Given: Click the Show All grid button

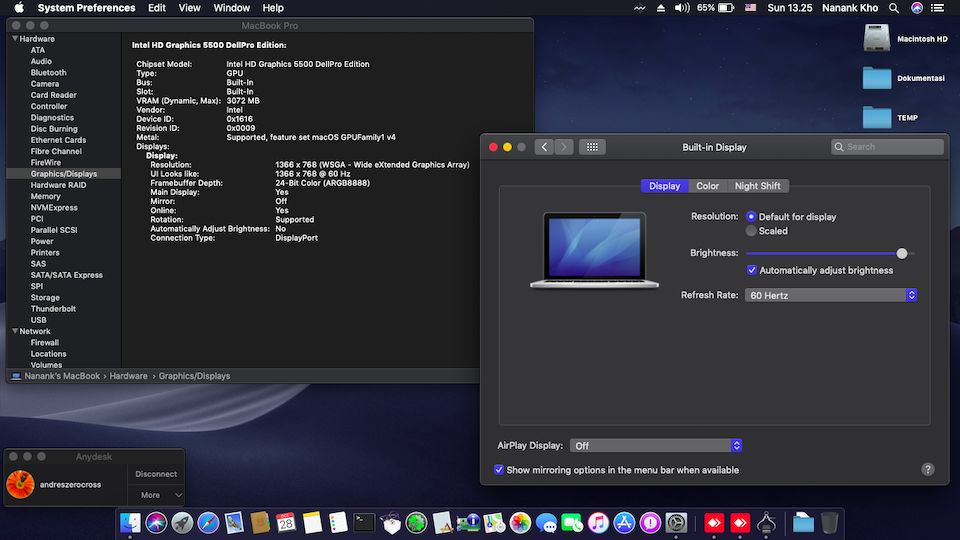Looking at the screenshot, I should (592, 147).
